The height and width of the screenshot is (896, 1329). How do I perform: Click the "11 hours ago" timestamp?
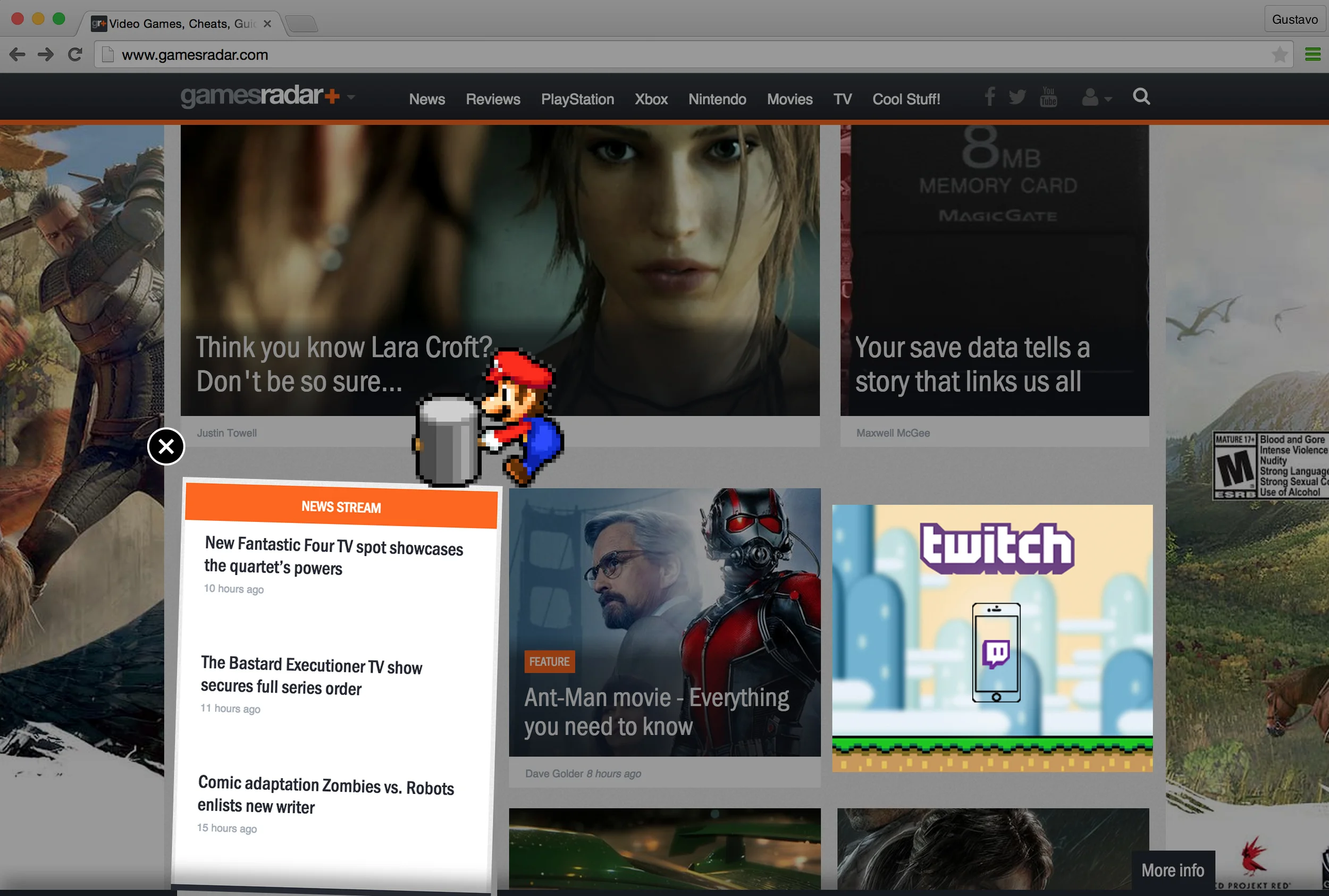pyautogui.click(x=230, y=708)
